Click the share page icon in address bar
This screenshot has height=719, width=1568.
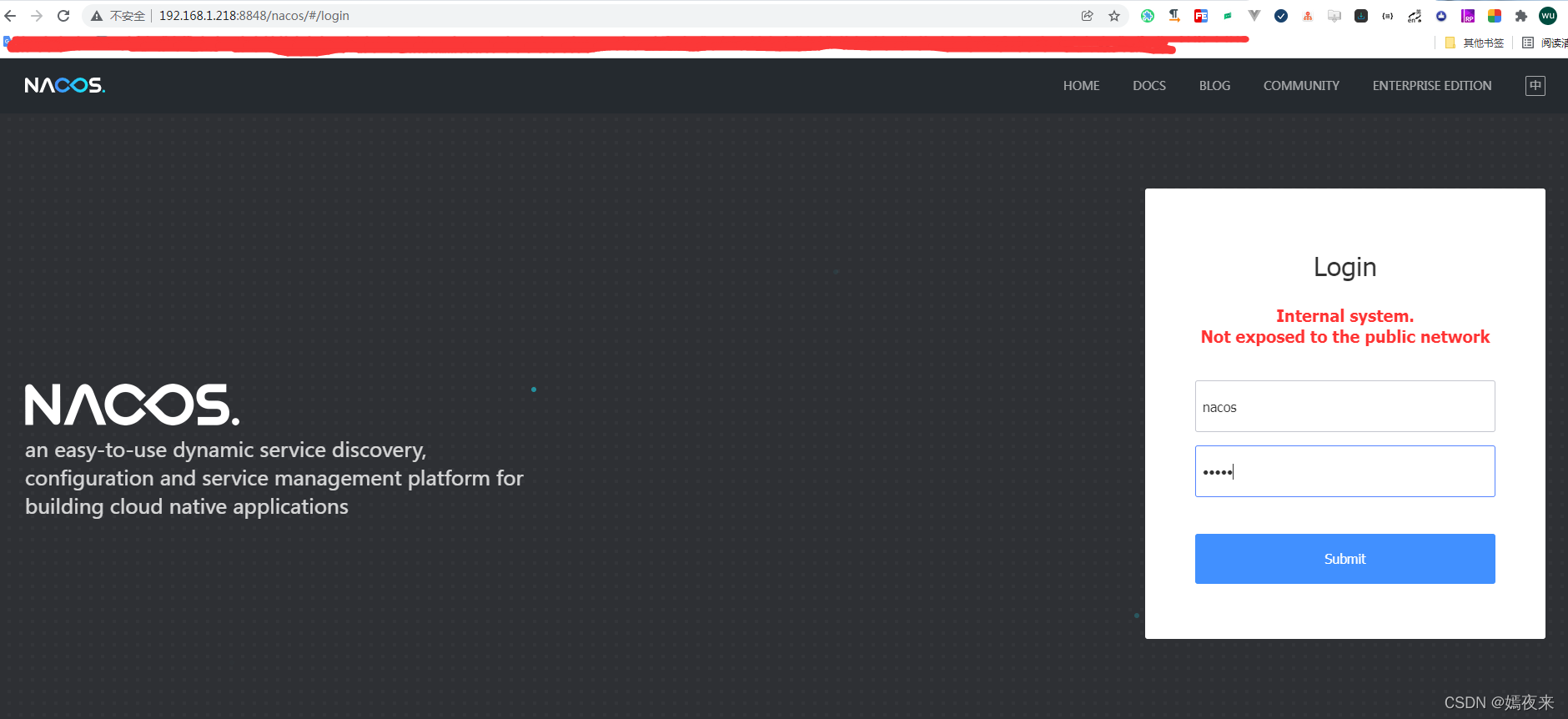[1088, 16]
